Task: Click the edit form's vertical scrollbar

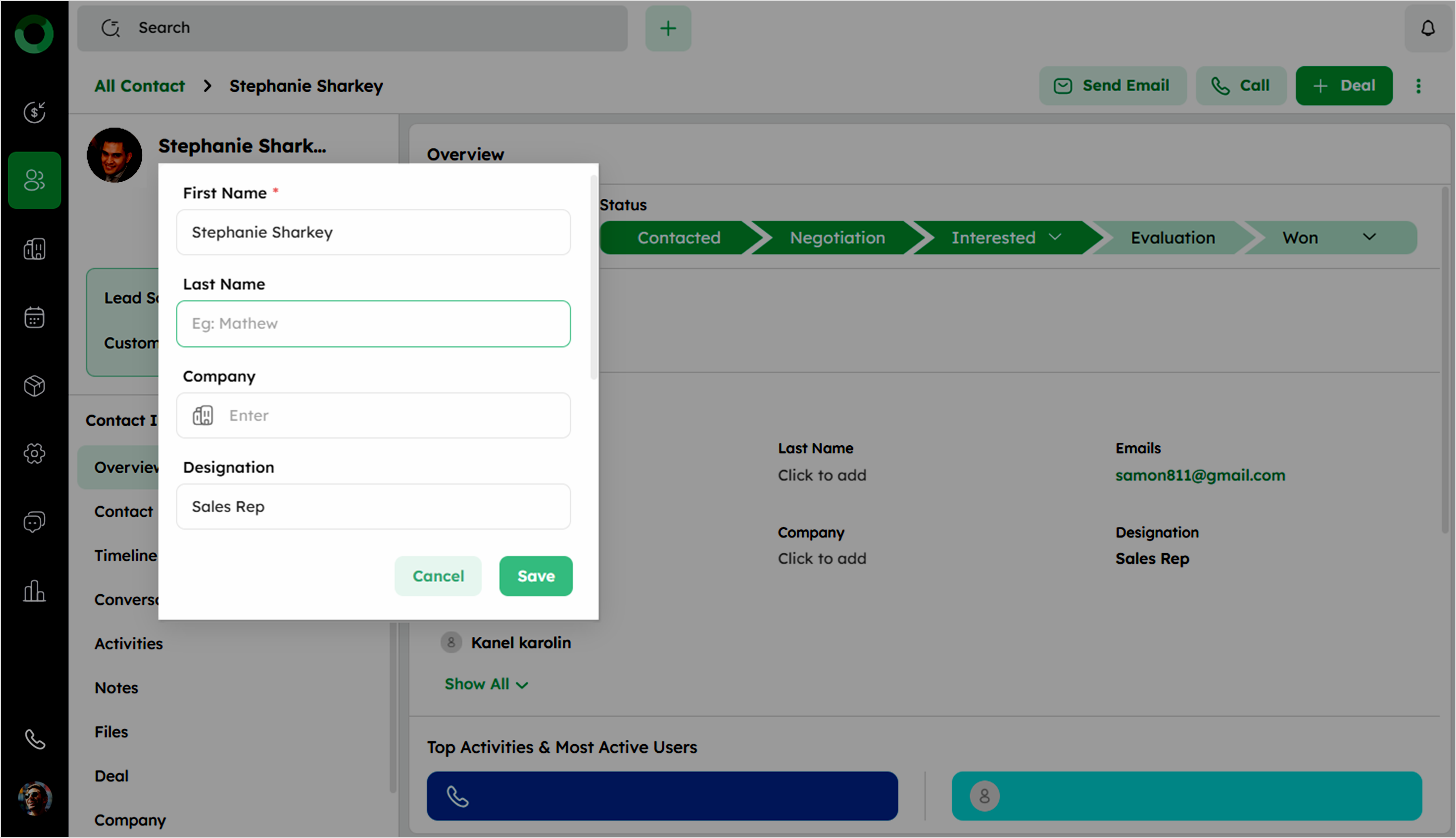Action: [x=593, y=276]
